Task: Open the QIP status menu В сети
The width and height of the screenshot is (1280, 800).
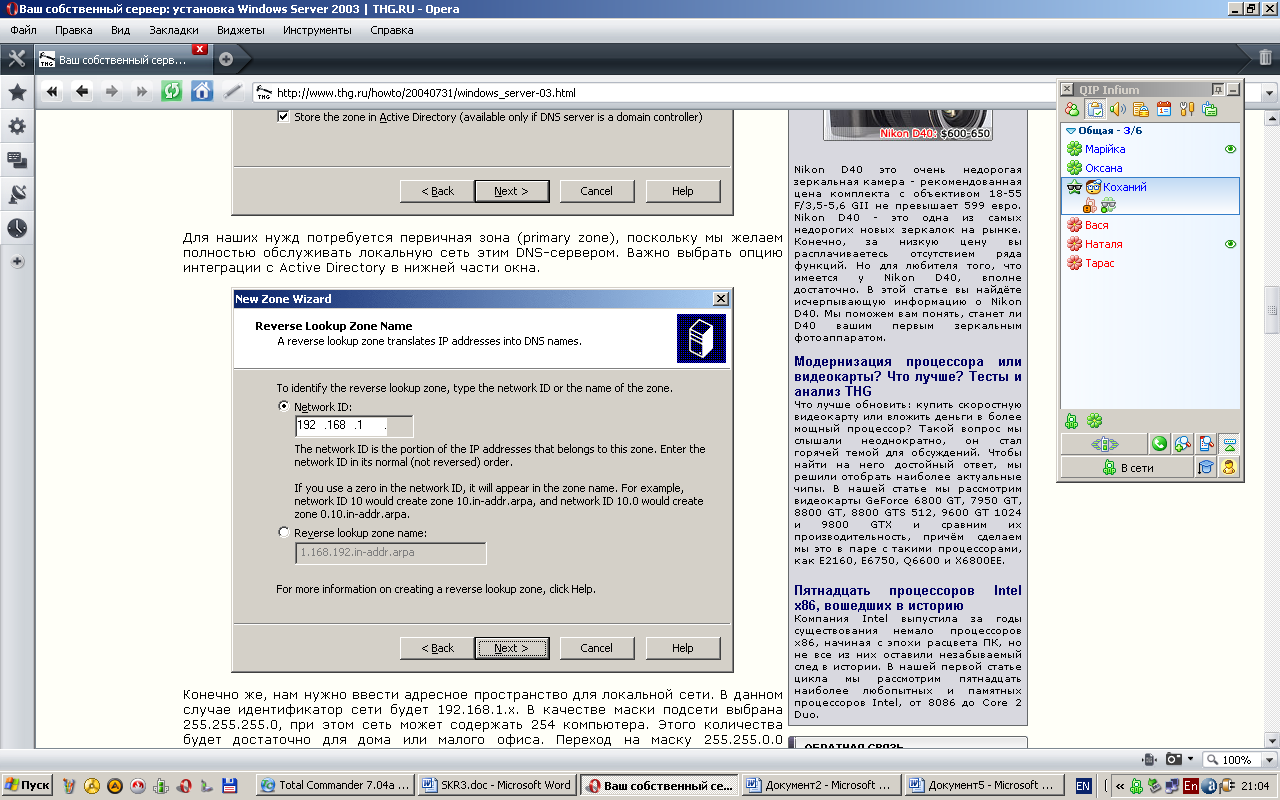Action: (1126, 467)
